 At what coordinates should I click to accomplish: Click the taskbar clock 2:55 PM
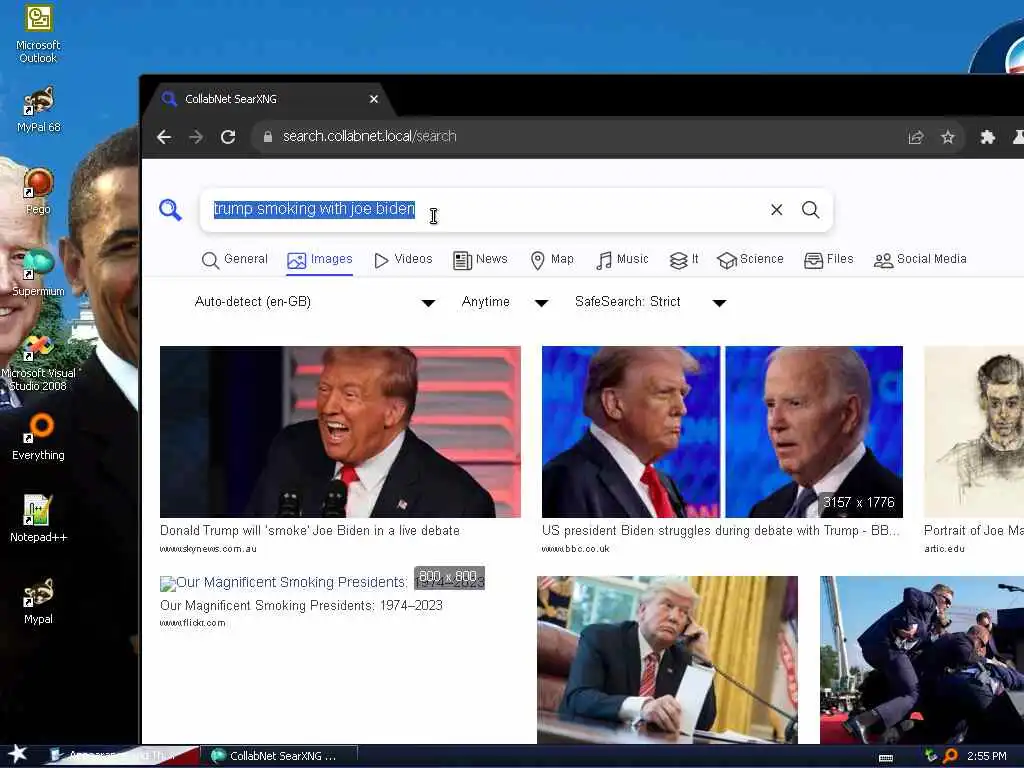click(987, 756)
